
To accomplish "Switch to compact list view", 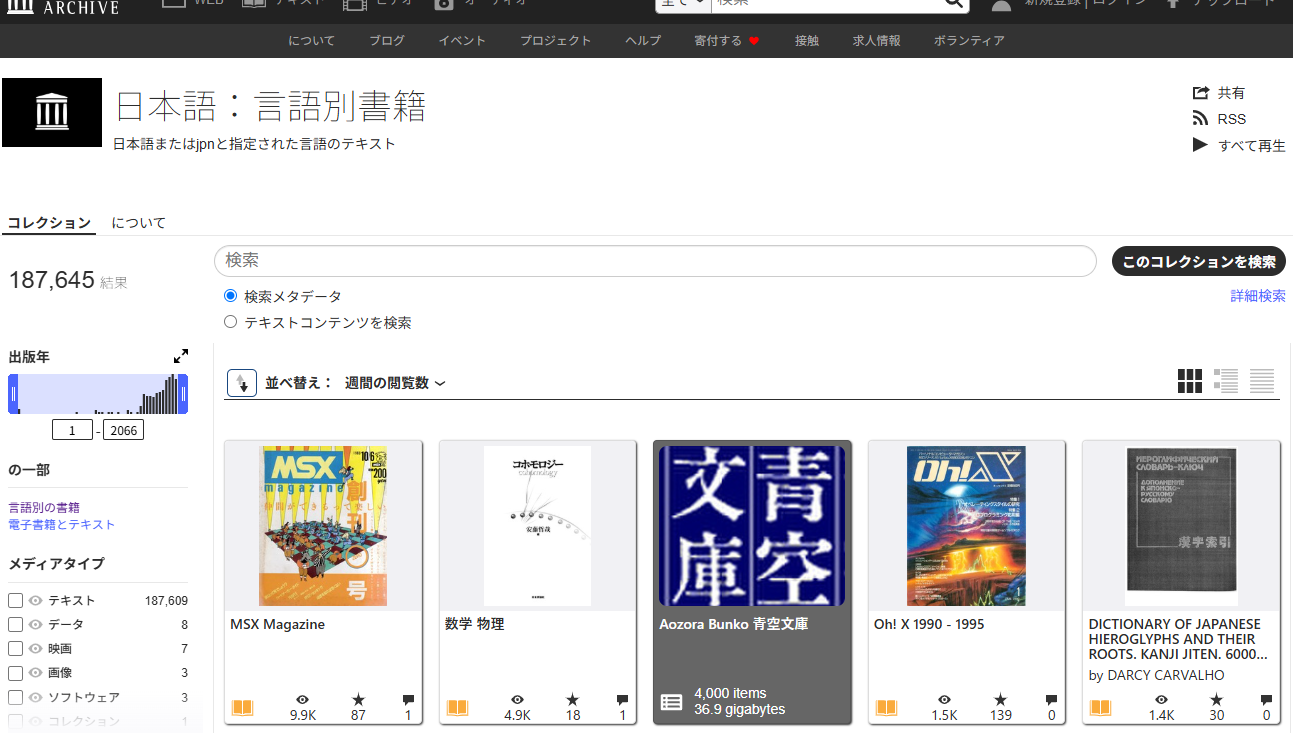I will (x=1262, y=381).
